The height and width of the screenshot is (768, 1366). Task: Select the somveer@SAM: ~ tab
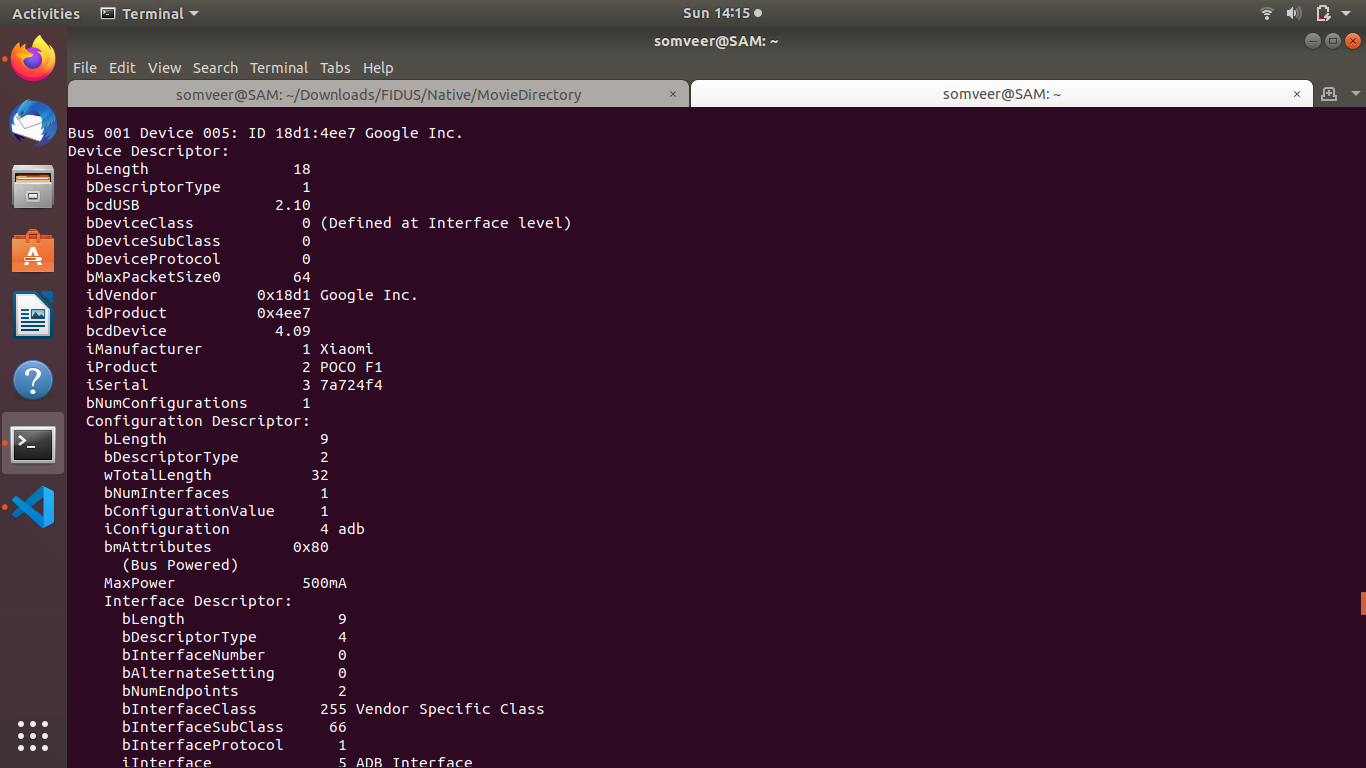tap(1001, 94)
